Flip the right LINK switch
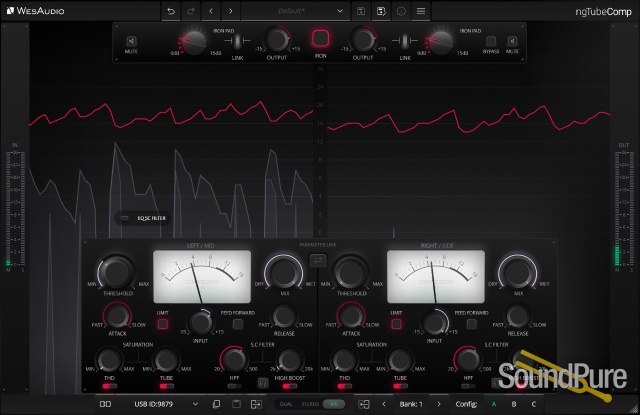The height and width of the screenshot is (415, 640). pyautogui.click(x=404, y=41)
